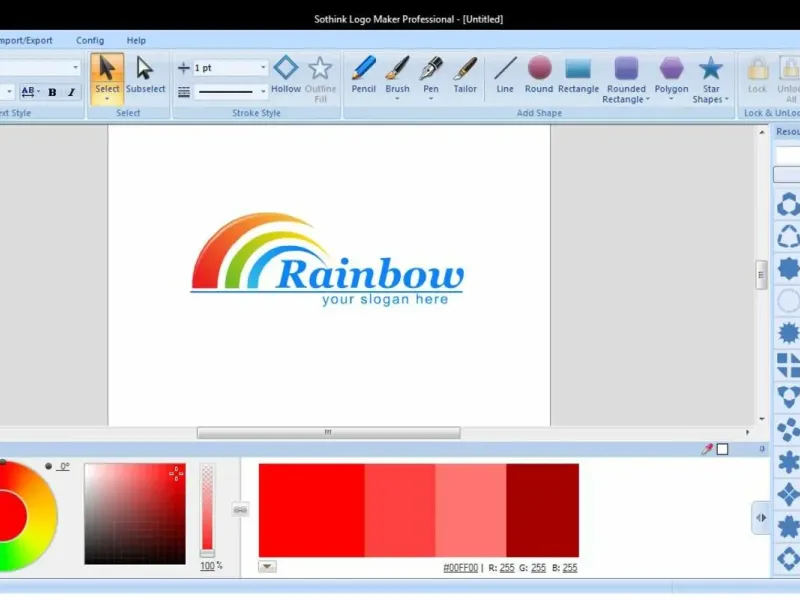Edit the G value 255
Screen dimensions: 800x600
[x=538, y=567]
